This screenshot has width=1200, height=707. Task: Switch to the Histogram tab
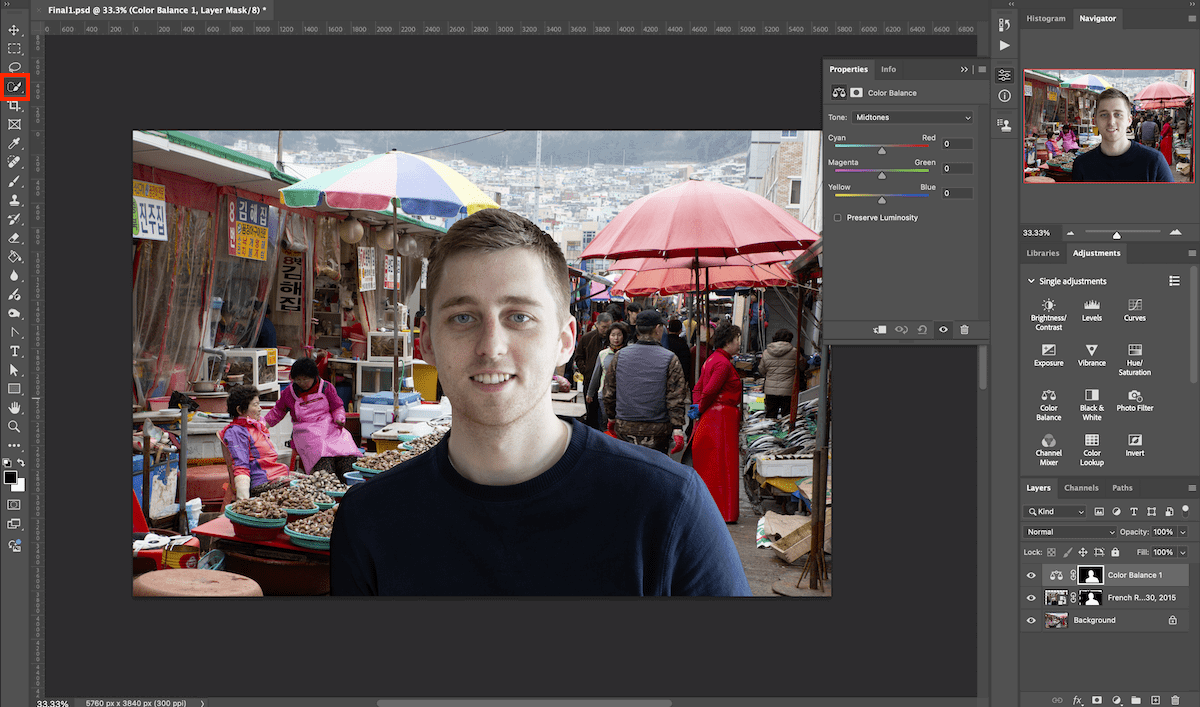tap(1046, 18)
